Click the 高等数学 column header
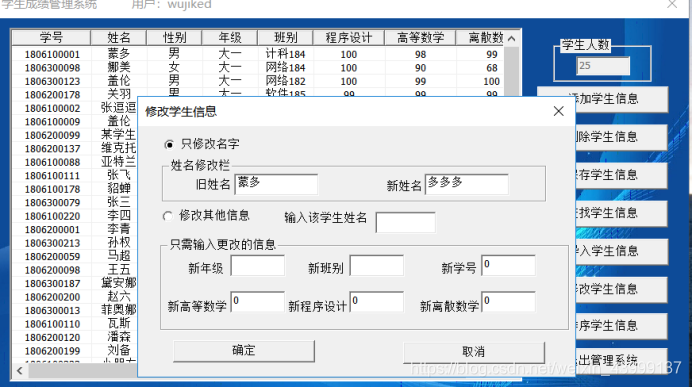The height and width of the screenshot is (387, 692). coord(420,38)
